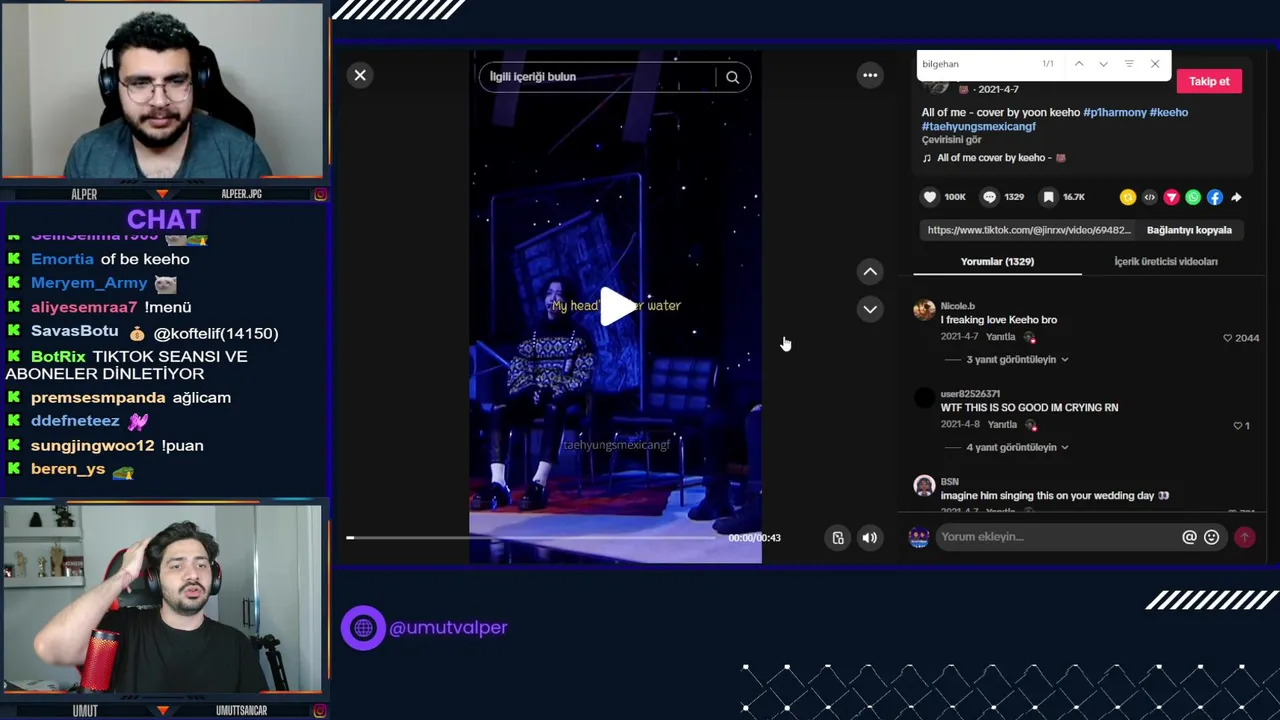Seek on the video progress bar

[x=532, y=538]
